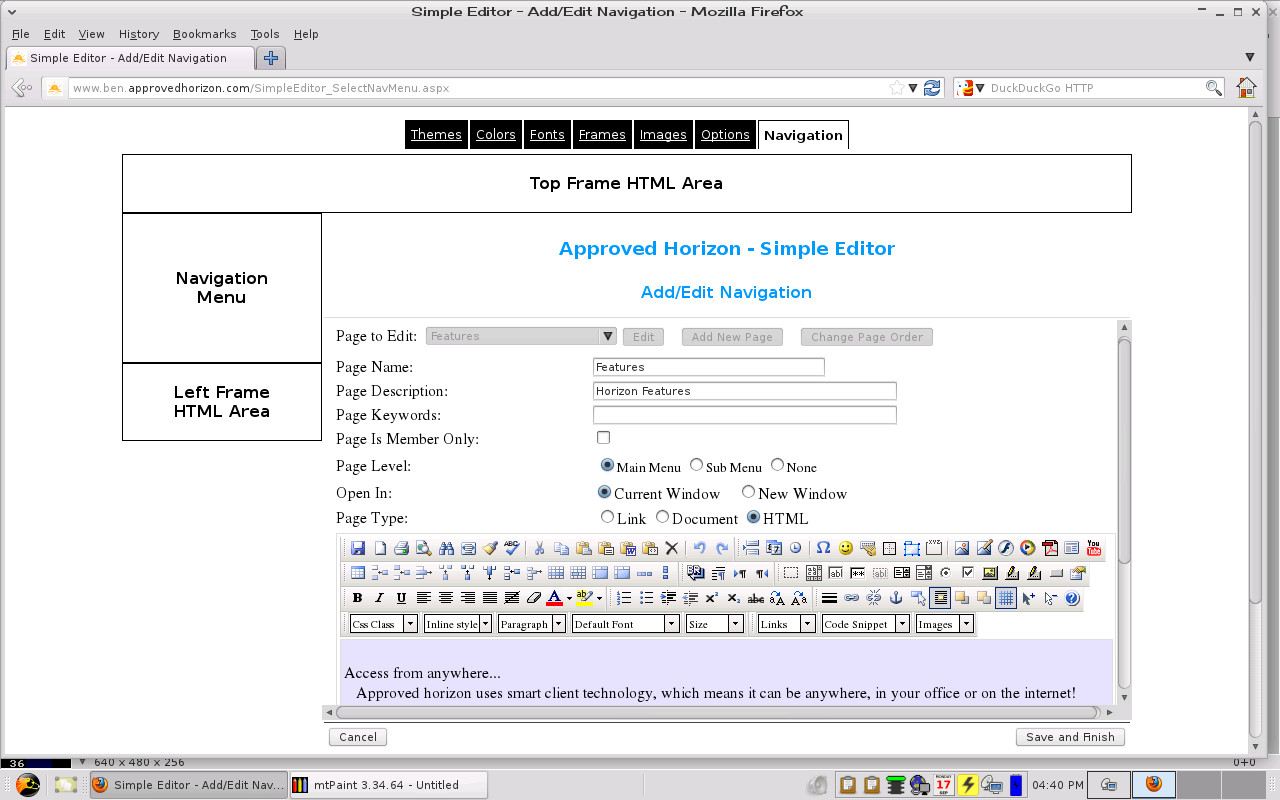Select the Main Menu page level radio
The image size is (1280, 800).
point(607,465)
